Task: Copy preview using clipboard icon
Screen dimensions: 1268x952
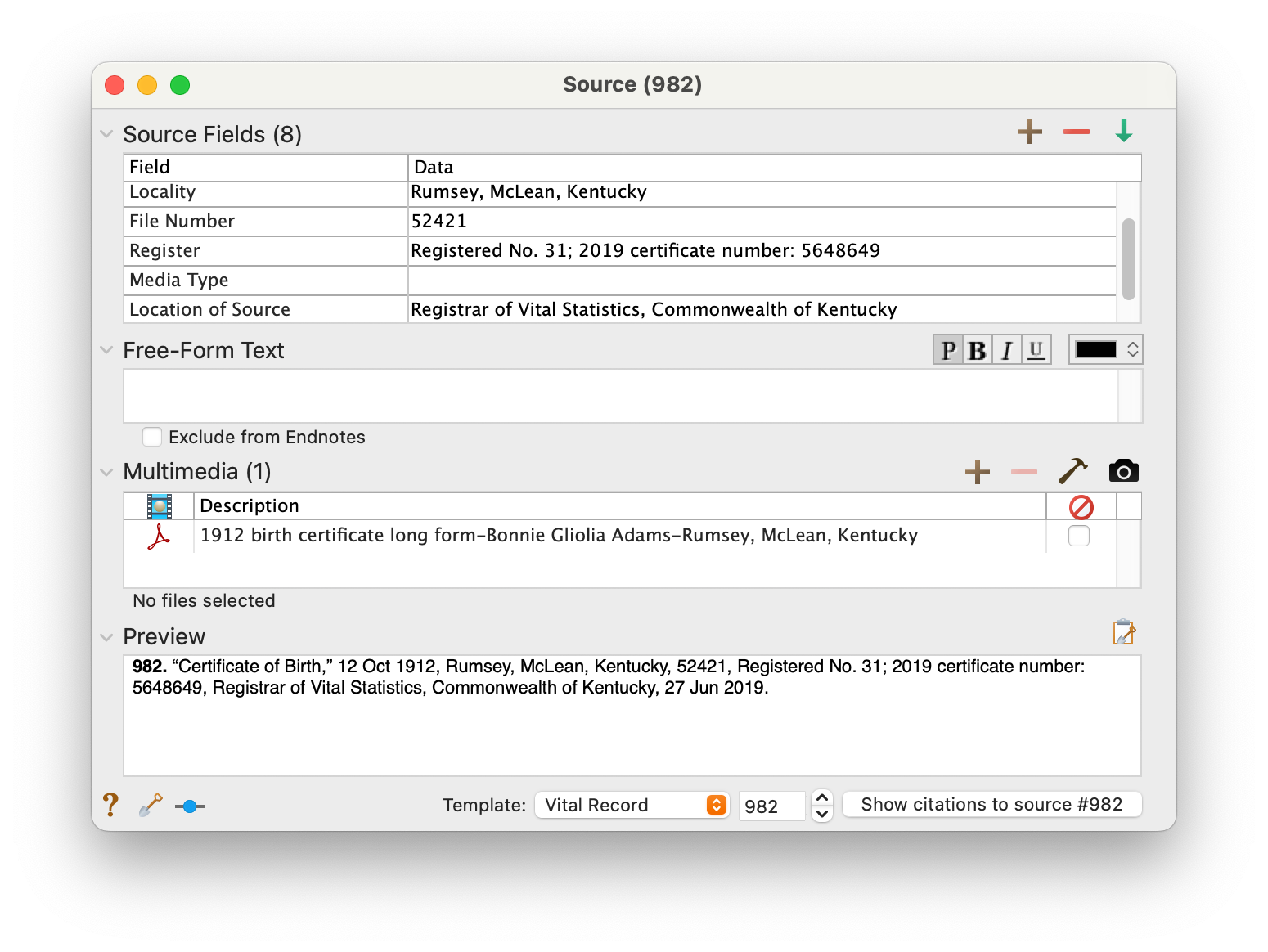Action: [x=1124, y=632]
